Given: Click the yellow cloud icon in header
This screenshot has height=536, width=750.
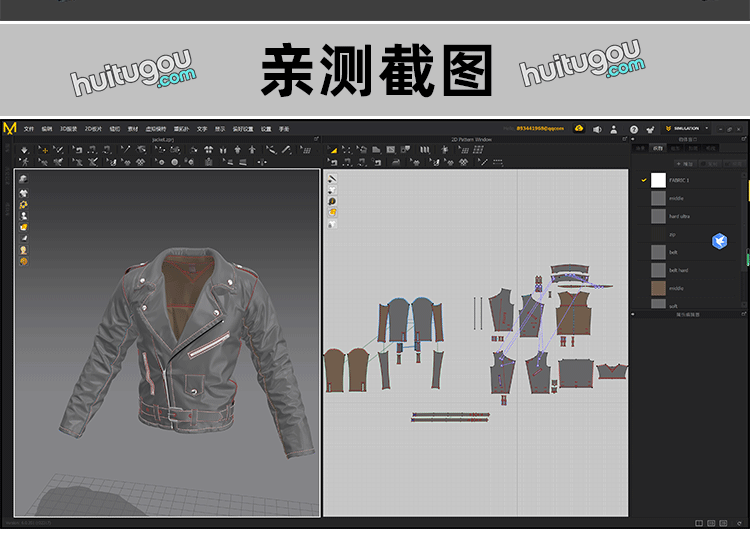Looking at the screenshot, I should (x=579, y=129).
